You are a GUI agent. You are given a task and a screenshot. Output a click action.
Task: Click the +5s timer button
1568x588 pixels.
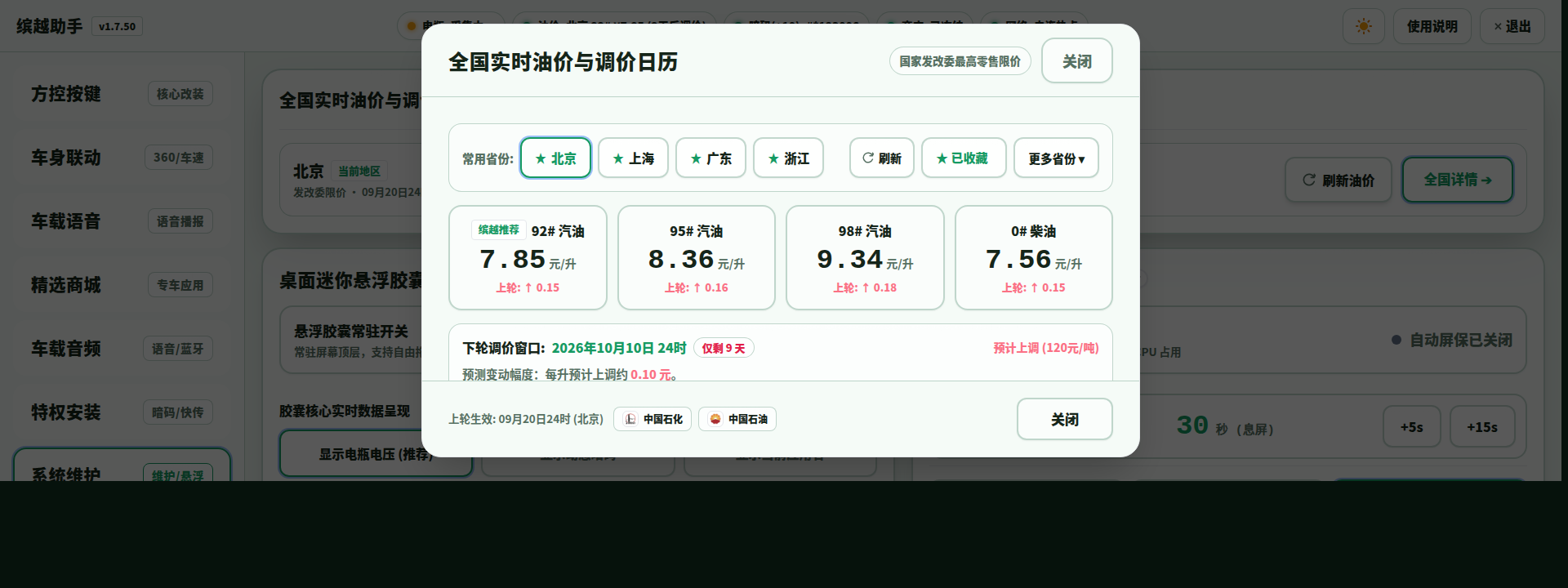click(x=1411, y=427)
